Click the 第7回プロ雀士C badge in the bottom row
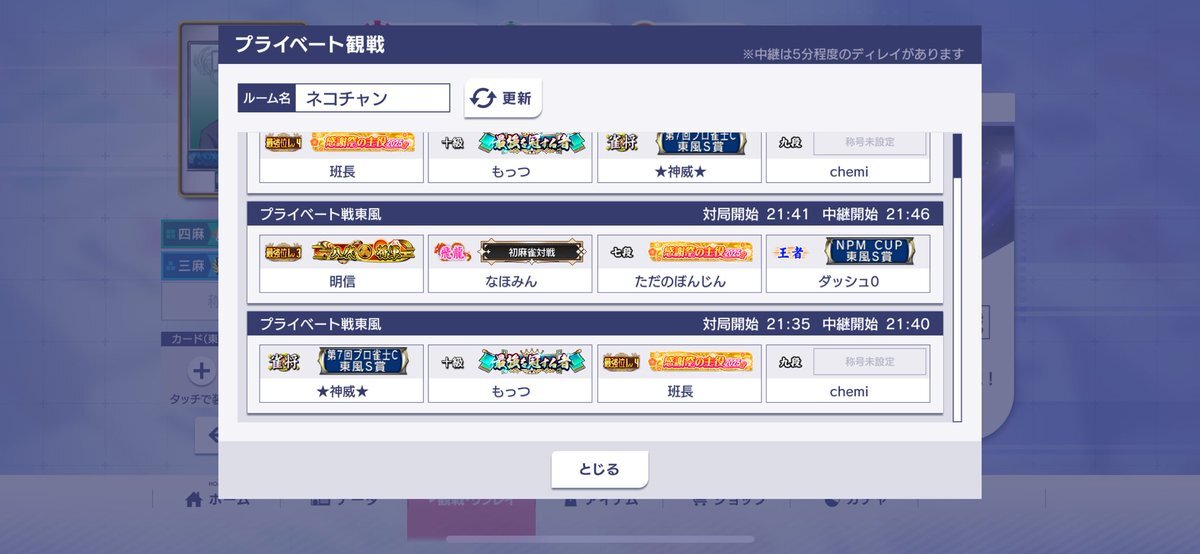The image size is (1200, 554). tap(362, 361)
